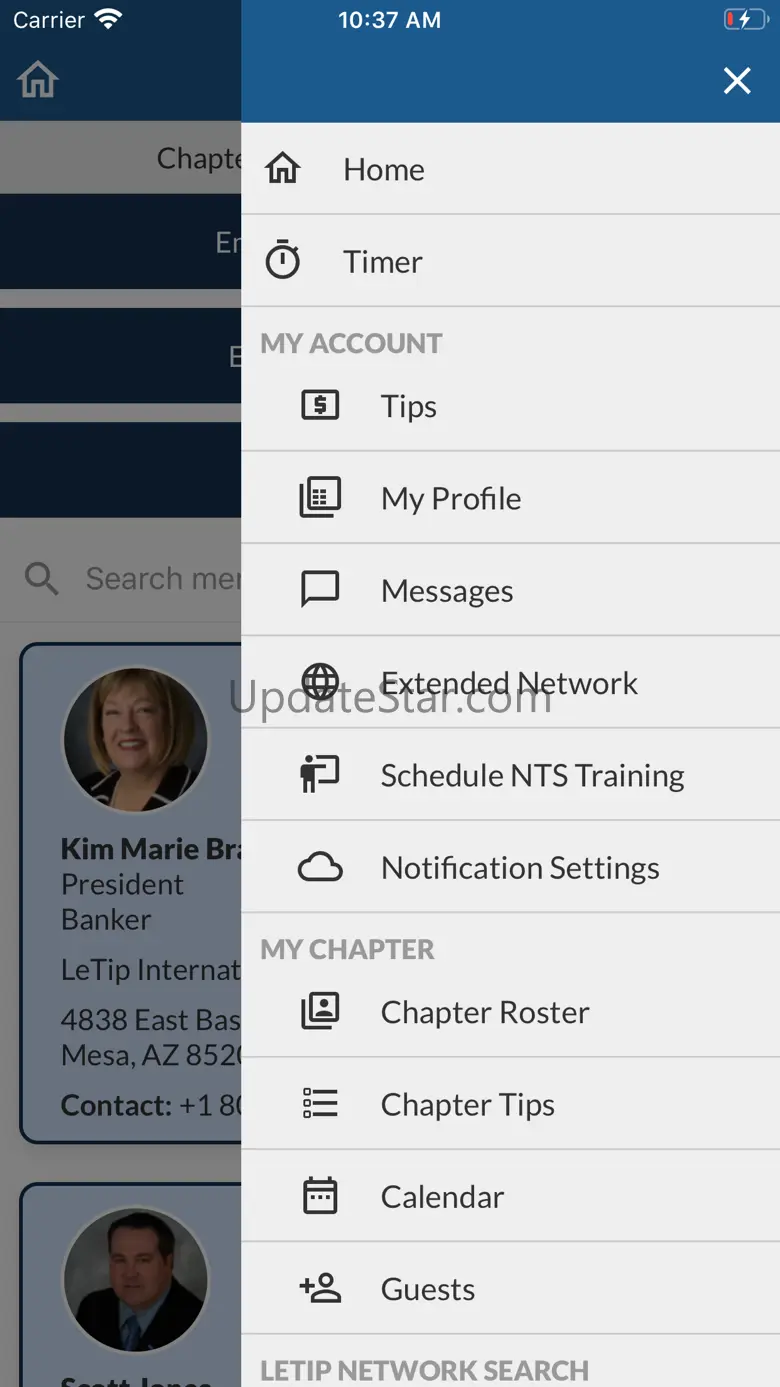Select the Chapter Roster menu entry
780x1387 pixels.
point(485,1012)
